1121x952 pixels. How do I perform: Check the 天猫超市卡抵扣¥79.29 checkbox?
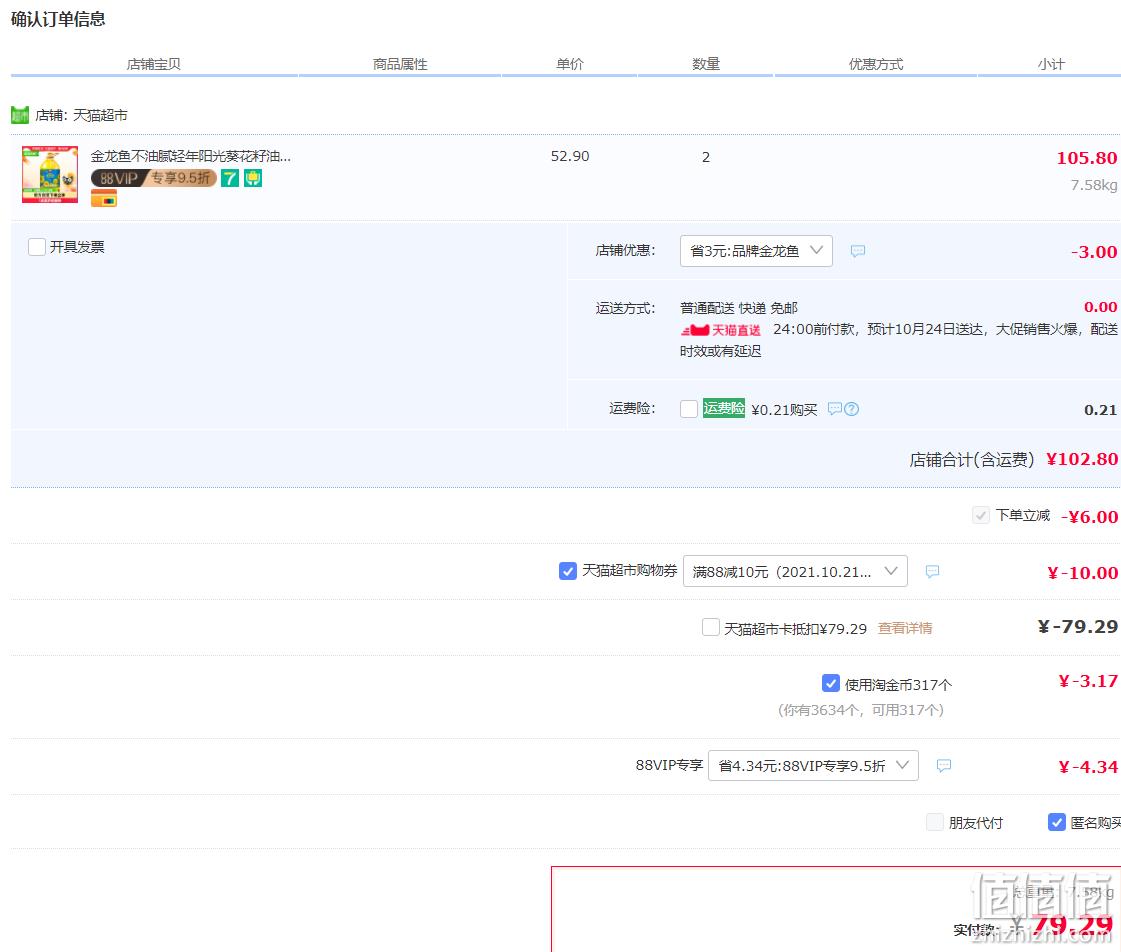[711, 628]
